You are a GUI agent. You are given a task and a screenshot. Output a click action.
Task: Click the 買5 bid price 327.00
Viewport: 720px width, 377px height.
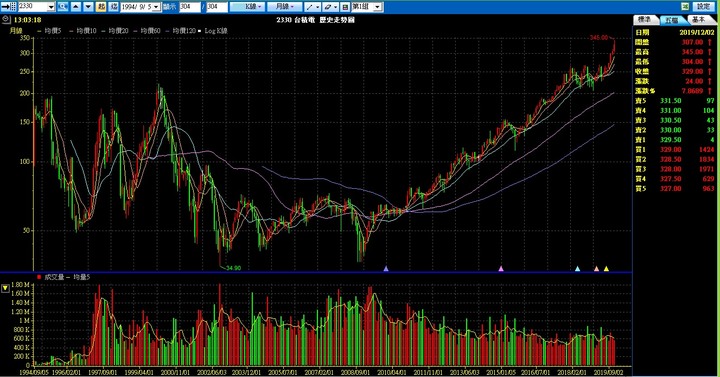click(671, 189)
